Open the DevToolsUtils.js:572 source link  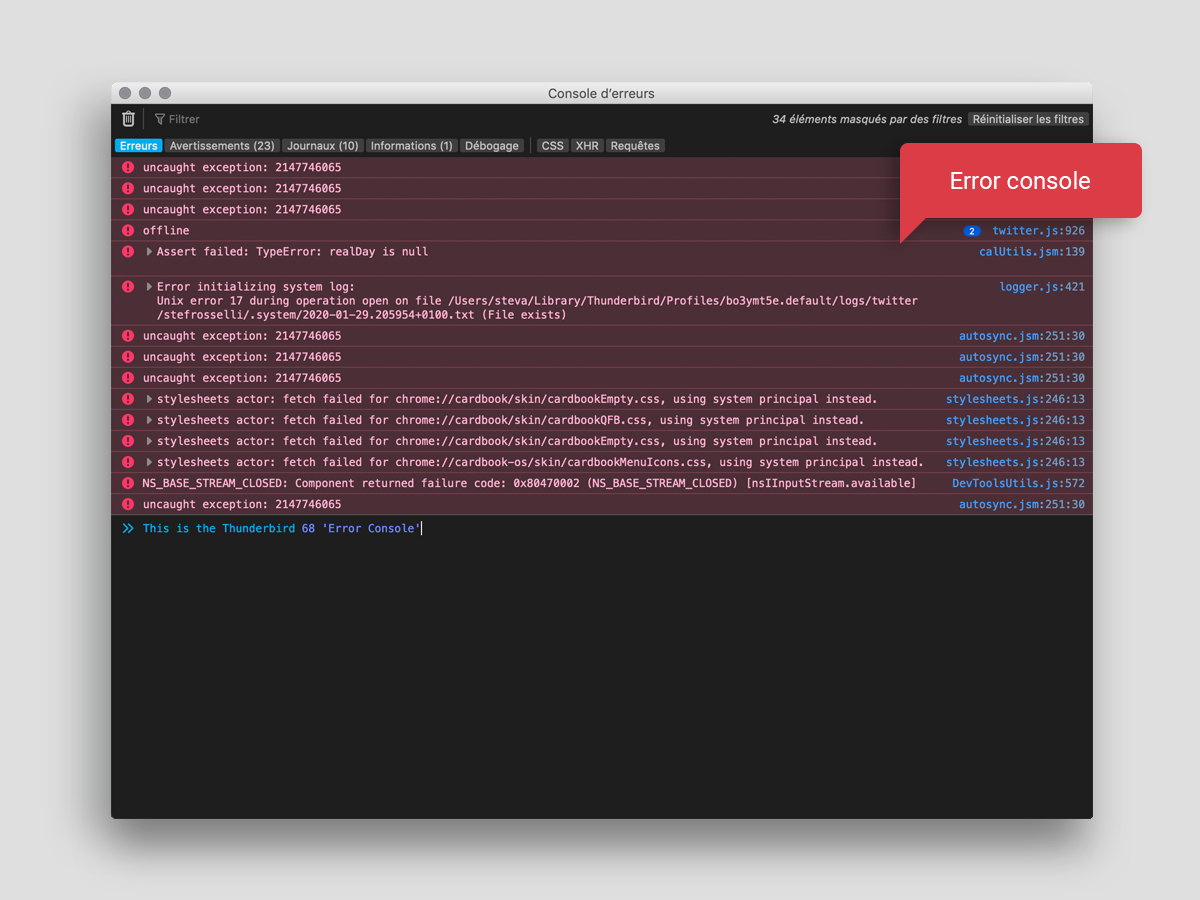coord(1018,483)
